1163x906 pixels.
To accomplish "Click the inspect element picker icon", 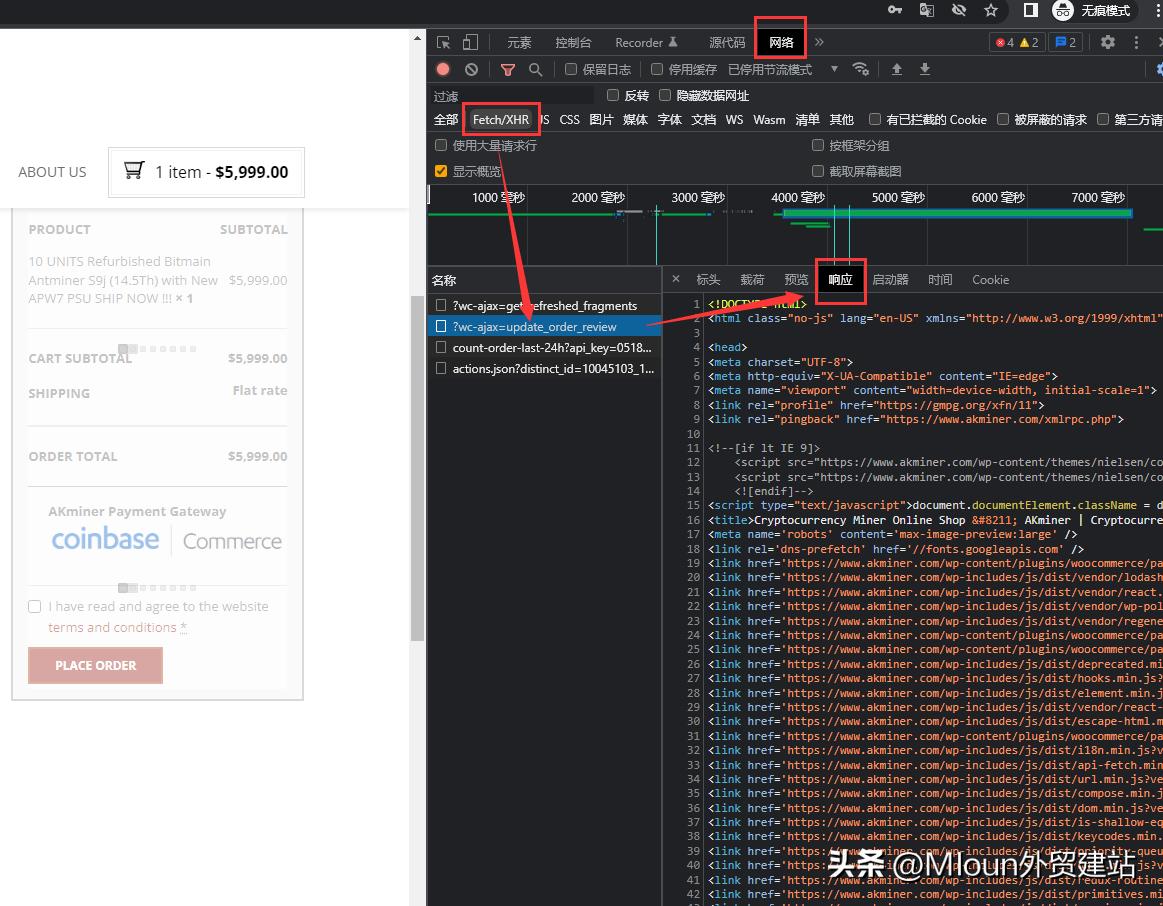I will coord(443,42).
